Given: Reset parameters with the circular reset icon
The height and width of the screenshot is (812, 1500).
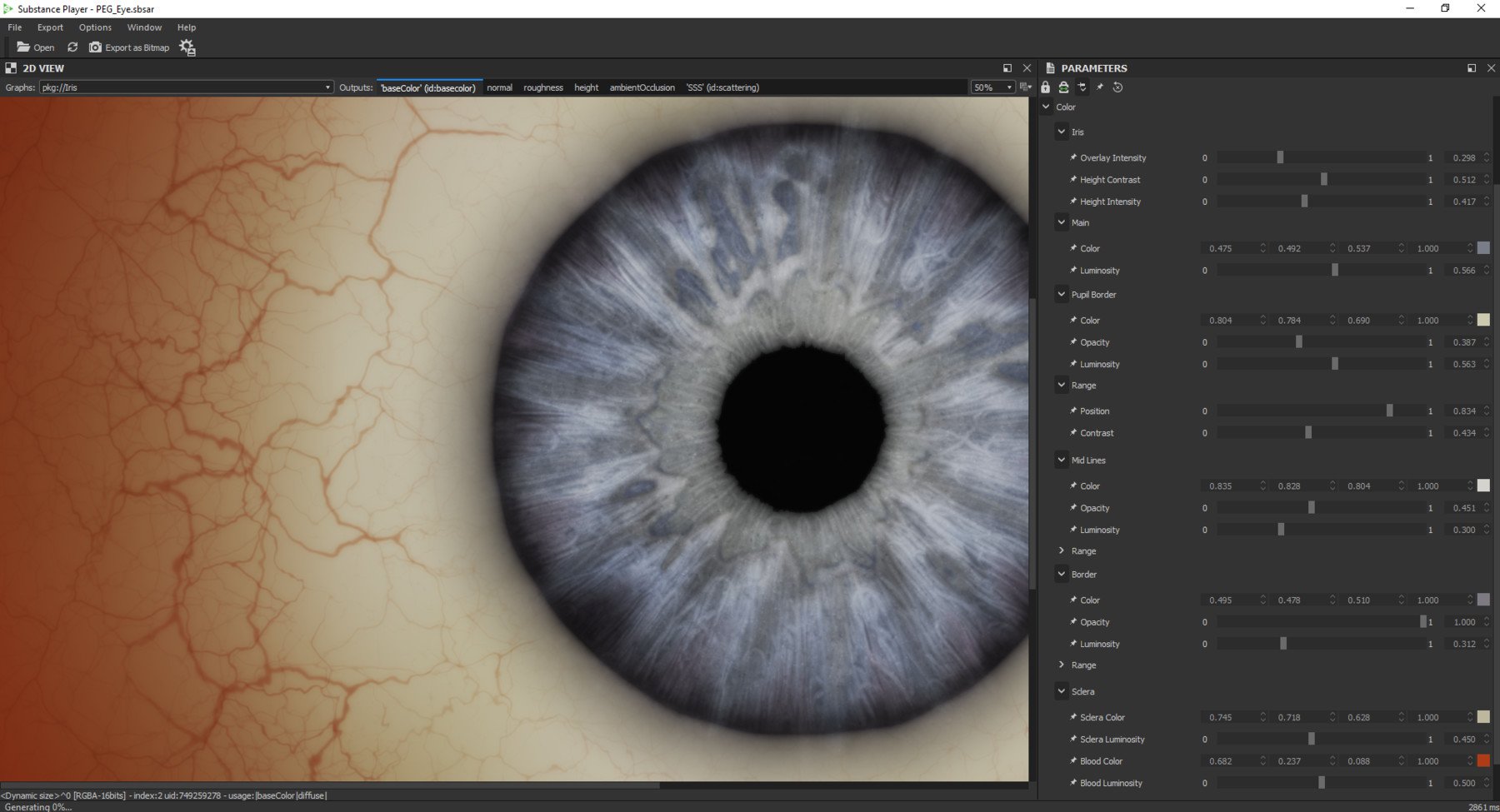Looking at the screenshot, I should (x=1118, y=87).
